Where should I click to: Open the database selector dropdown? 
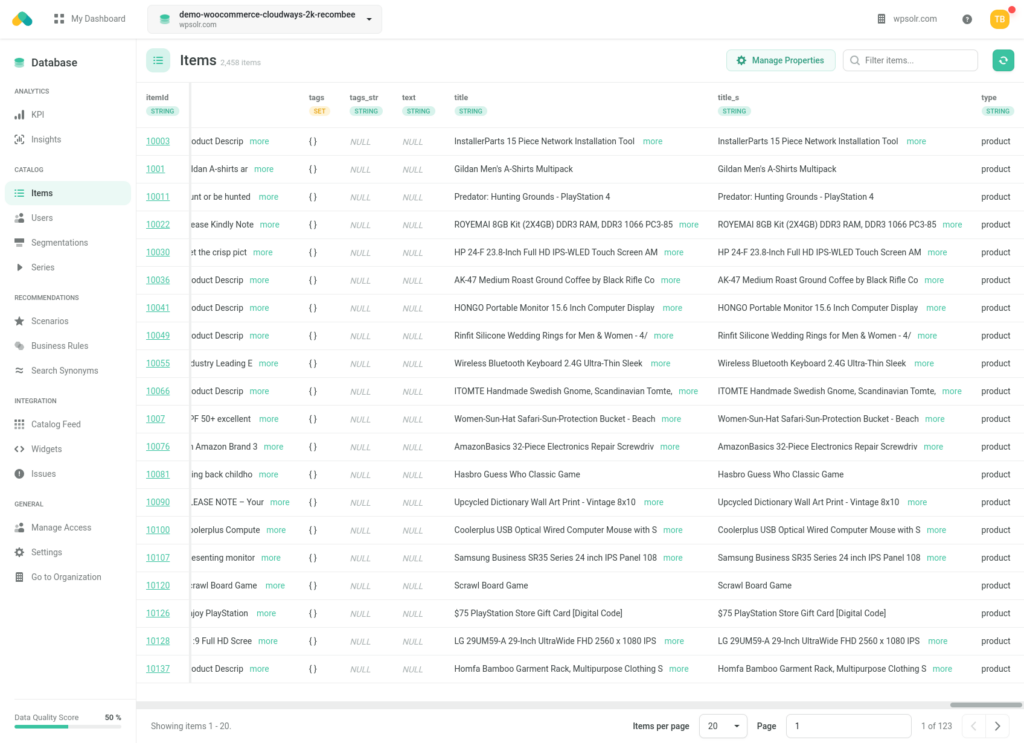coord(264,20)
